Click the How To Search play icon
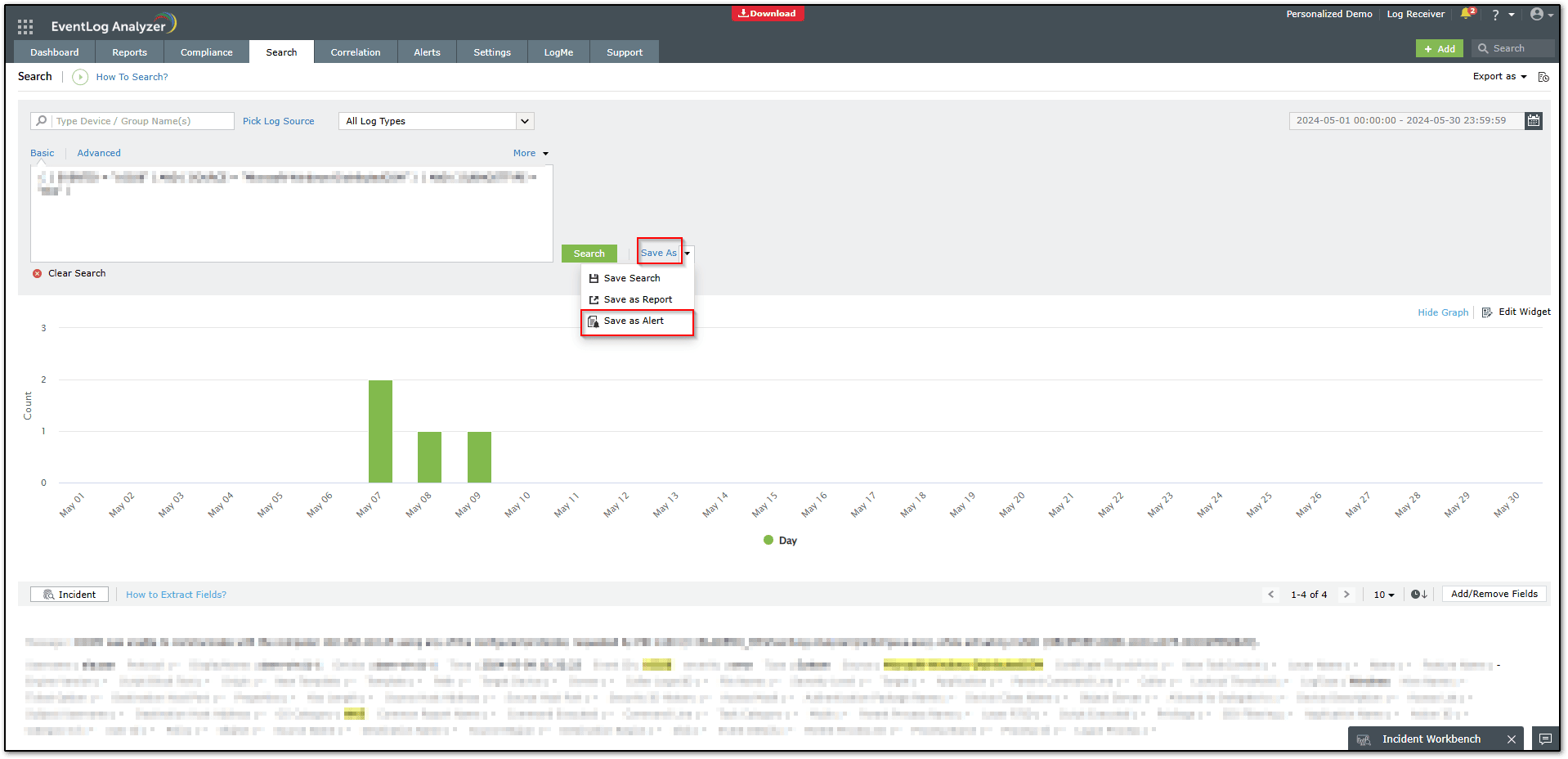The image size is (1568, 759). click(x=80, y=77)
